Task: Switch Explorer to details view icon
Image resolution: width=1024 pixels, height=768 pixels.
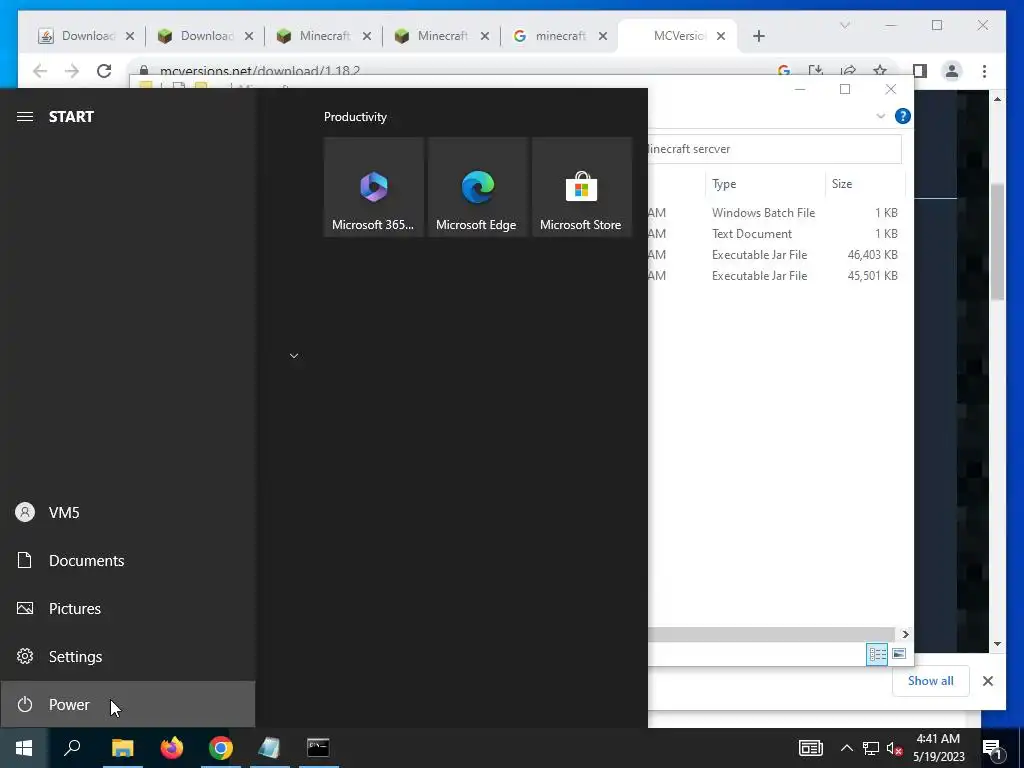Action: tap(876, 654)
